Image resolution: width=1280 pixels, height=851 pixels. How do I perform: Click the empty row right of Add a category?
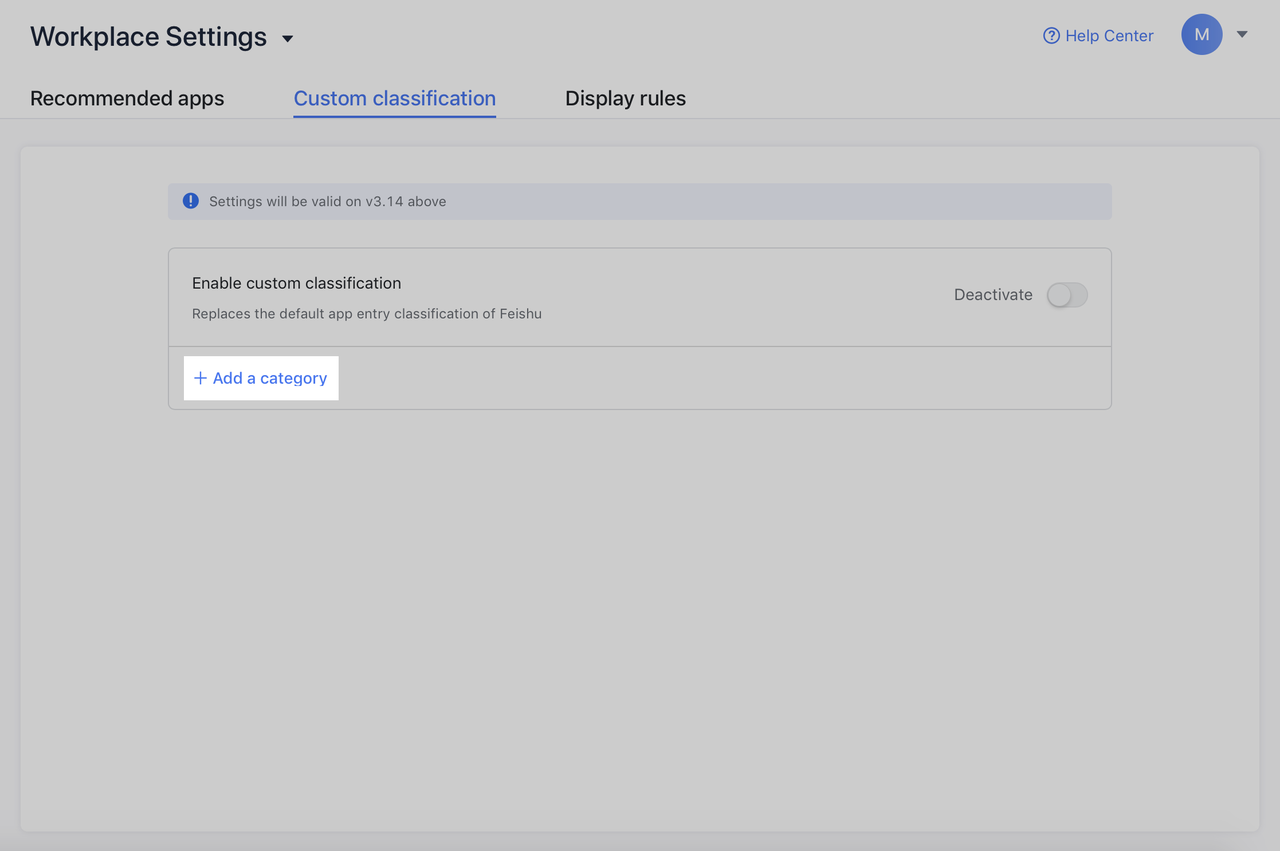point(720,378)
